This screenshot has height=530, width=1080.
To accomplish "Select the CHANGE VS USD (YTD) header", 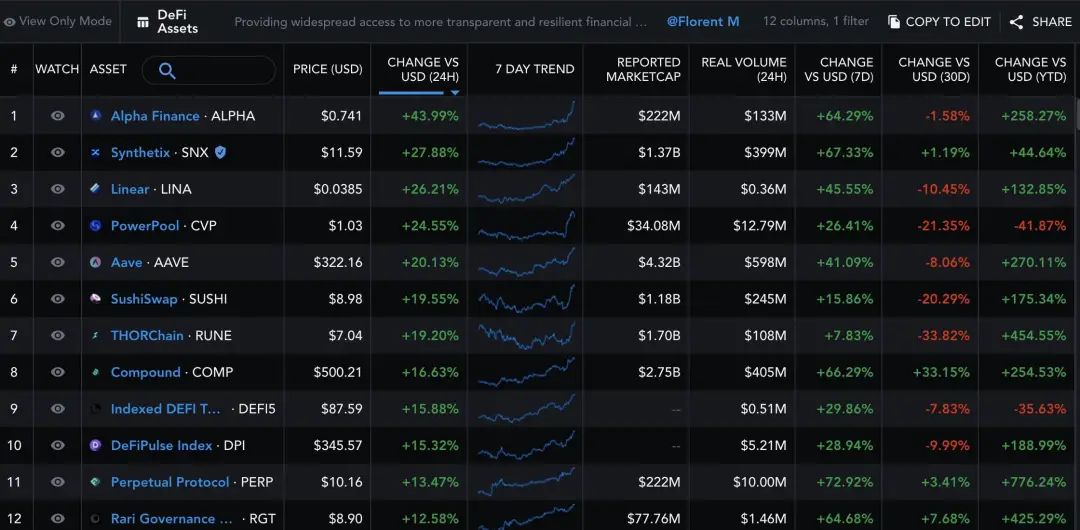I will coord(1030,69).
